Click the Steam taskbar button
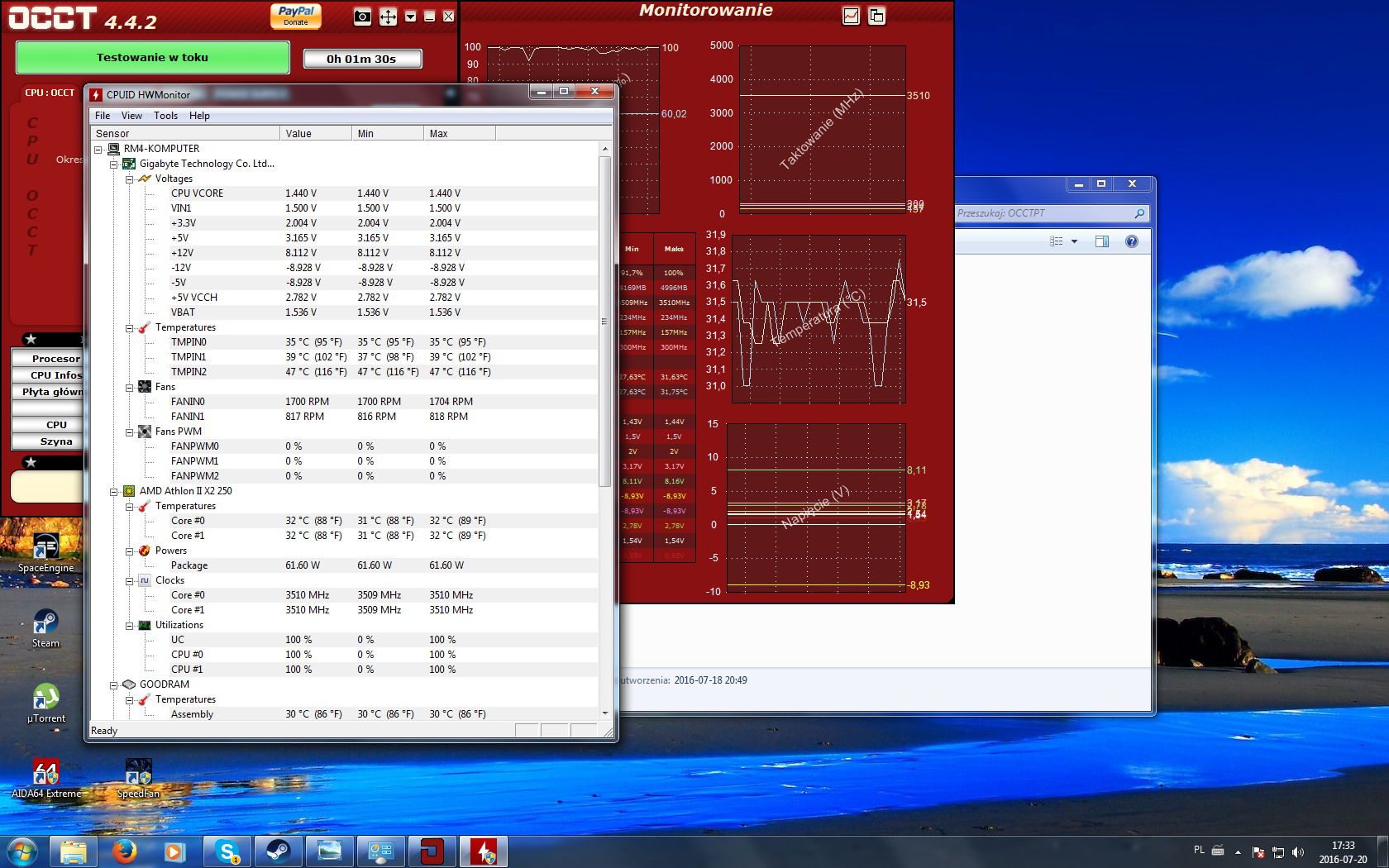The image size is (1389, 868). (279, 851)
